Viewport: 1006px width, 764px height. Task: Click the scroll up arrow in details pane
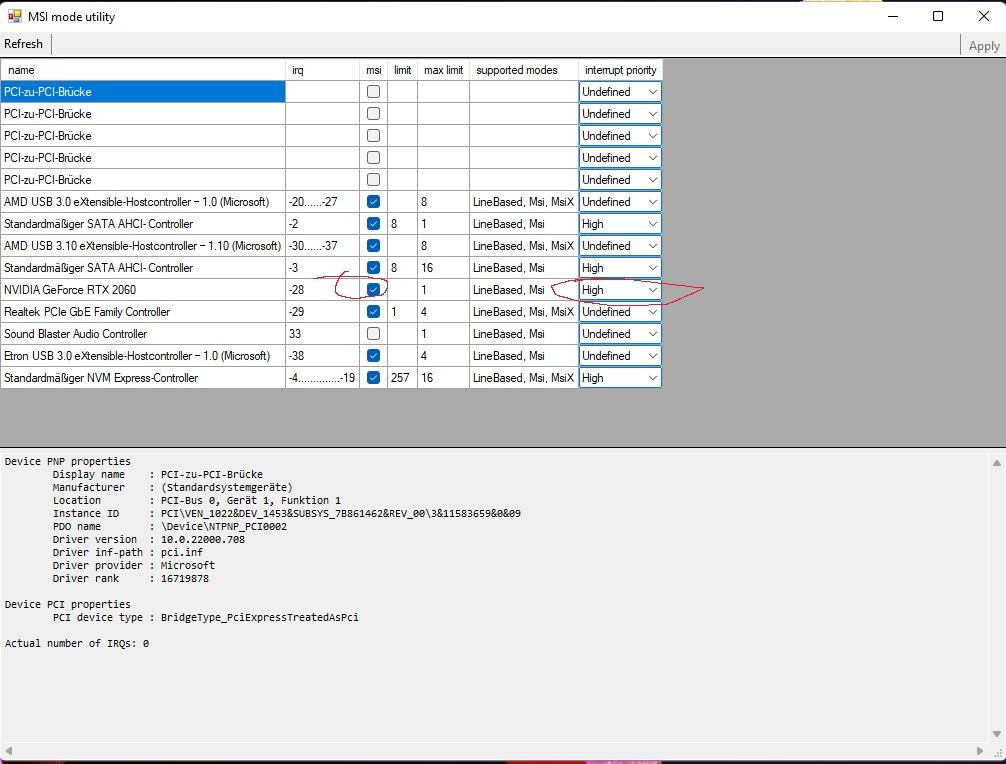[996, 463]
